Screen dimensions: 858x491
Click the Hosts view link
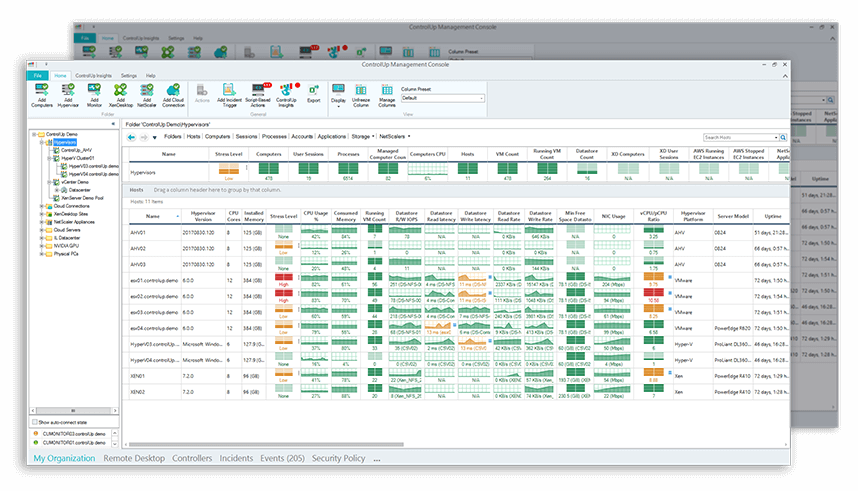tap(193, 136)
